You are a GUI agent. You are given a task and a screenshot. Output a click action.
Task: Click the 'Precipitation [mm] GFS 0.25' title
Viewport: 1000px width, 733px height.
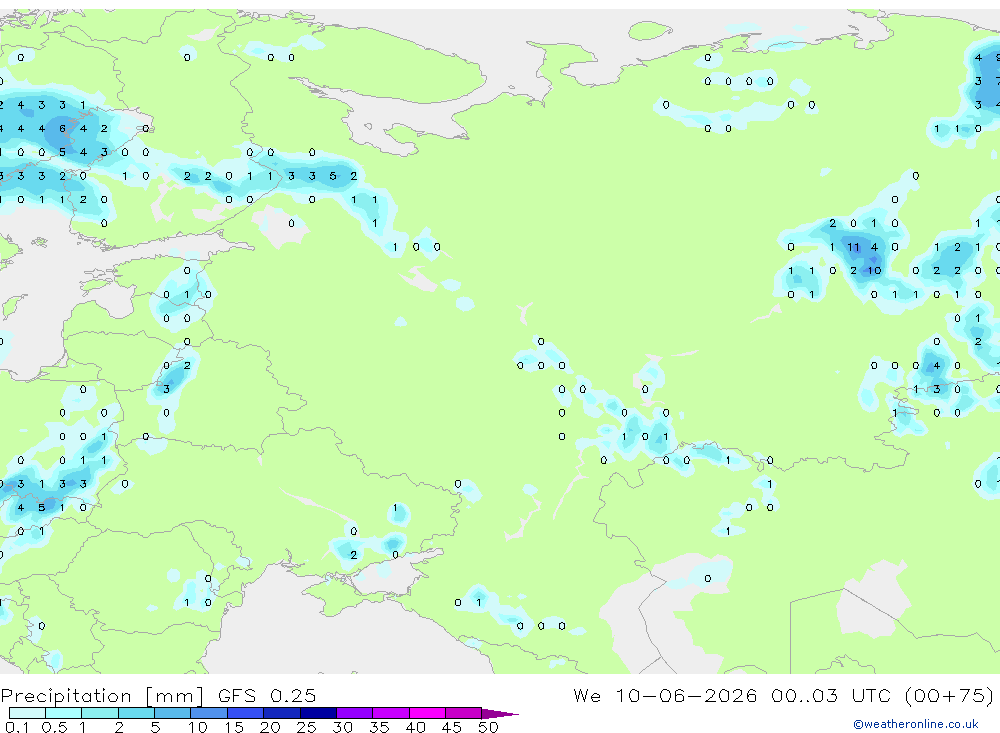tap(158, 696)
